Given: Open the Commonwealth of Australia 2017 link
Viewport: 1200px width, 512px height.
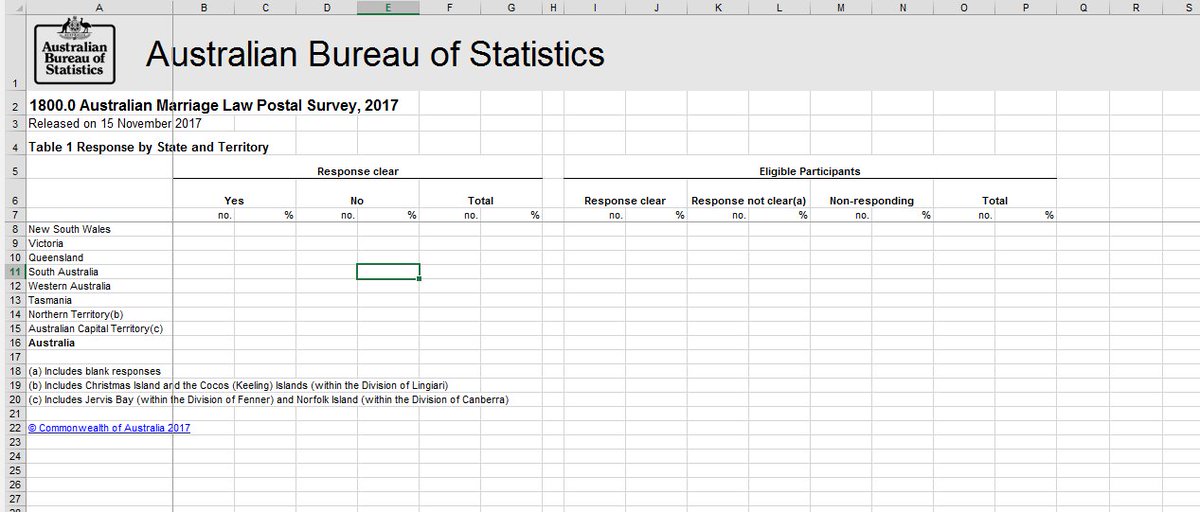Looking at the screenshot, I should [109, 427].
